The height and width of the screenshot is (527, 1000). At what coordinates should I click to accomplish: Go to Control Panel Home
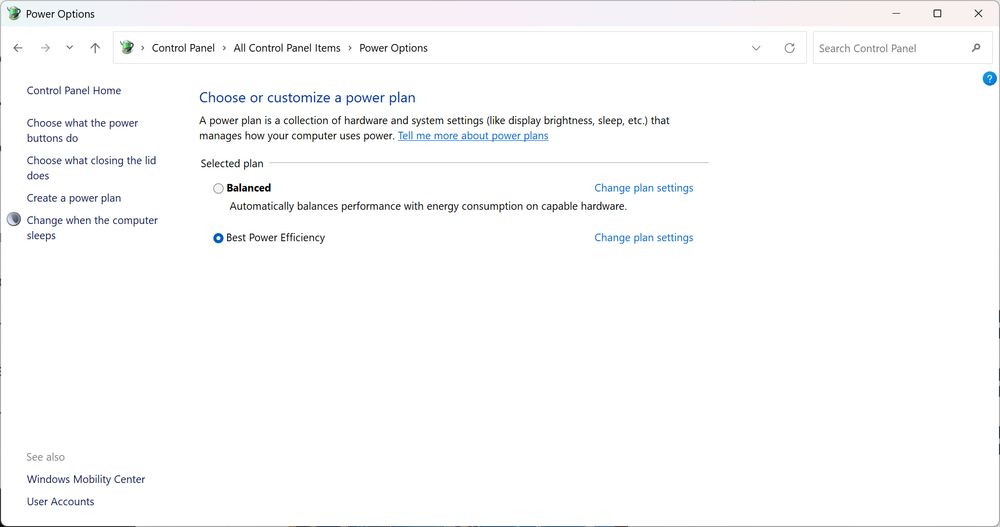[74, 91]
